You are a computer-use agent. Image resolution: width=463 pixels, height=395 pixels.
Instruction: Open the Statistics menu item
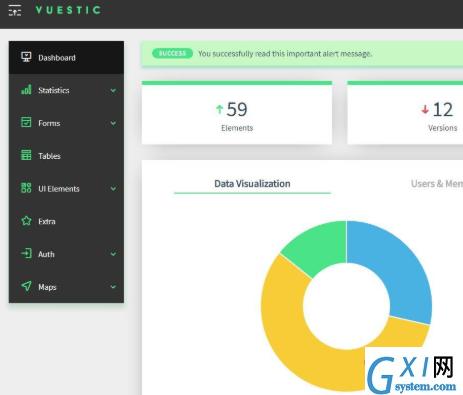click(x=66, y=90)
